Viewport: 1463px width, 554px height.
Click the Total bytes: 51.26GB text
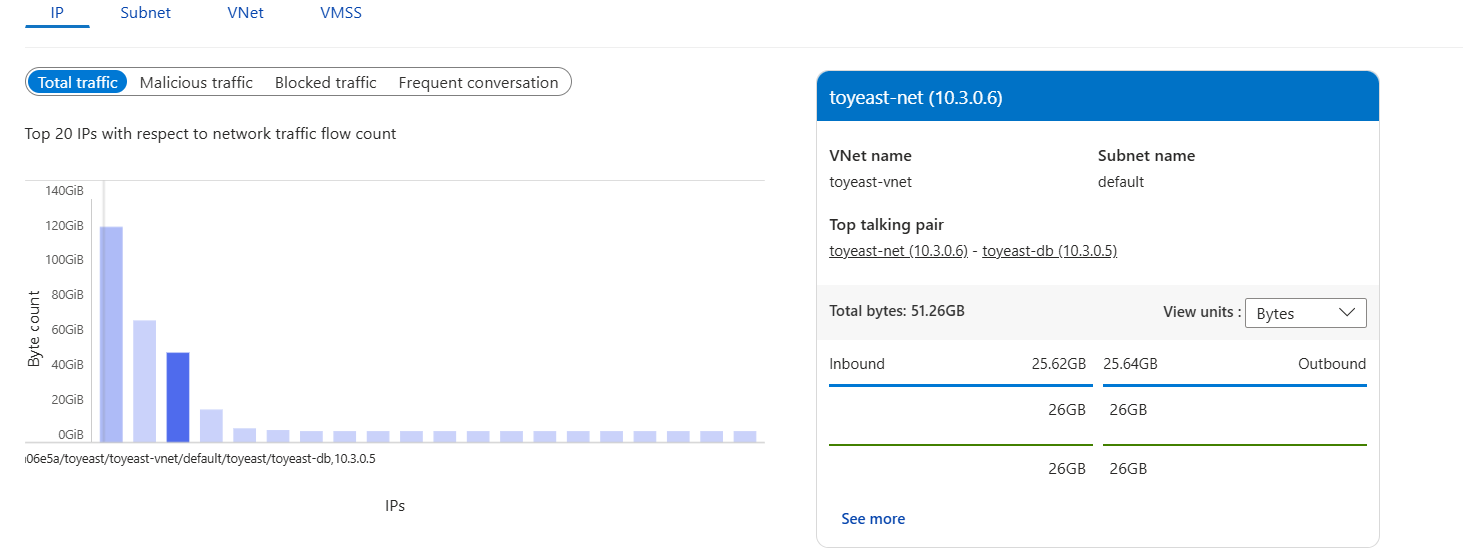(x=897, y=311)
